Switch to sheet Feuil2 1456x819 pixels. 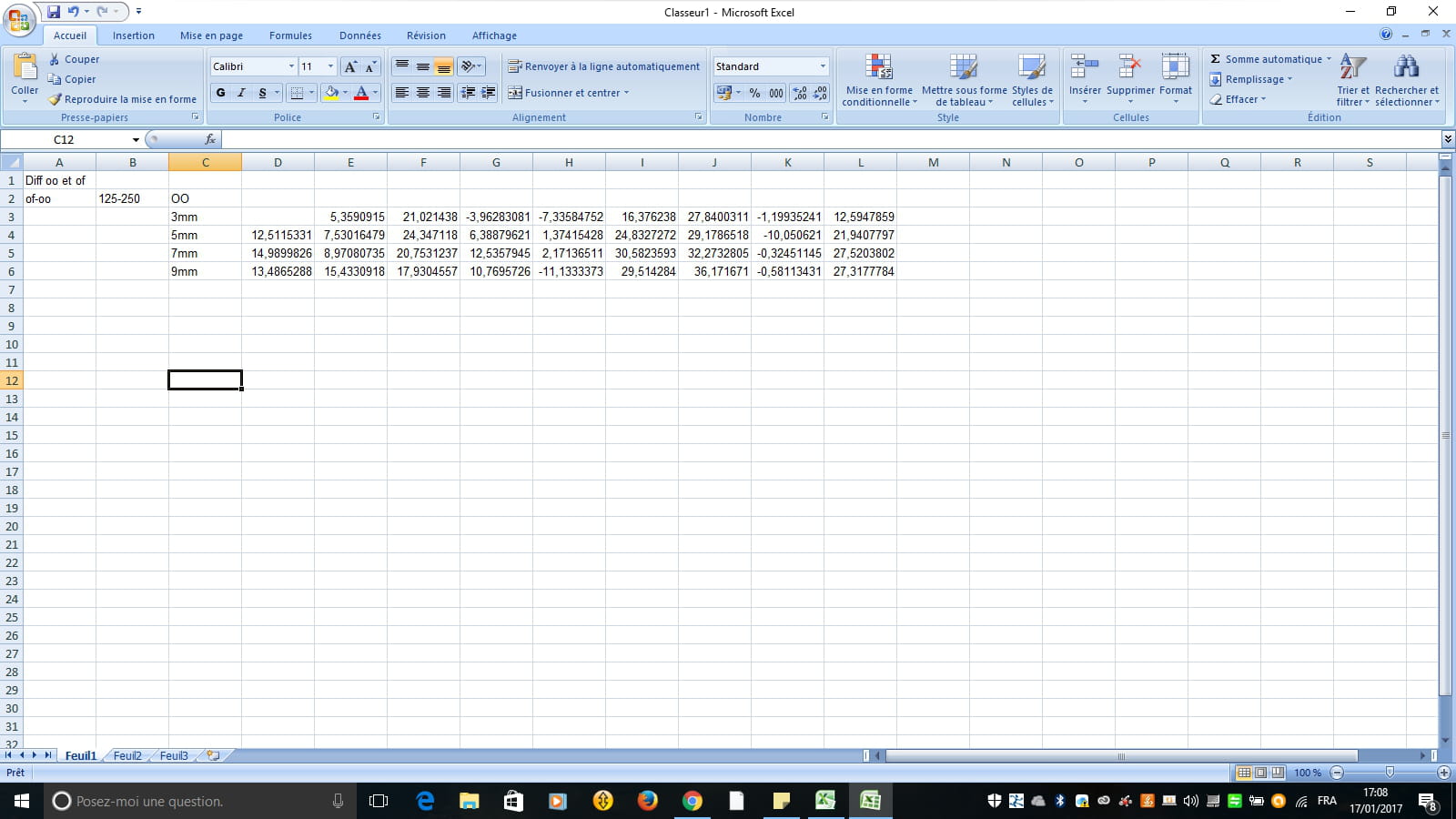[127, 755]
